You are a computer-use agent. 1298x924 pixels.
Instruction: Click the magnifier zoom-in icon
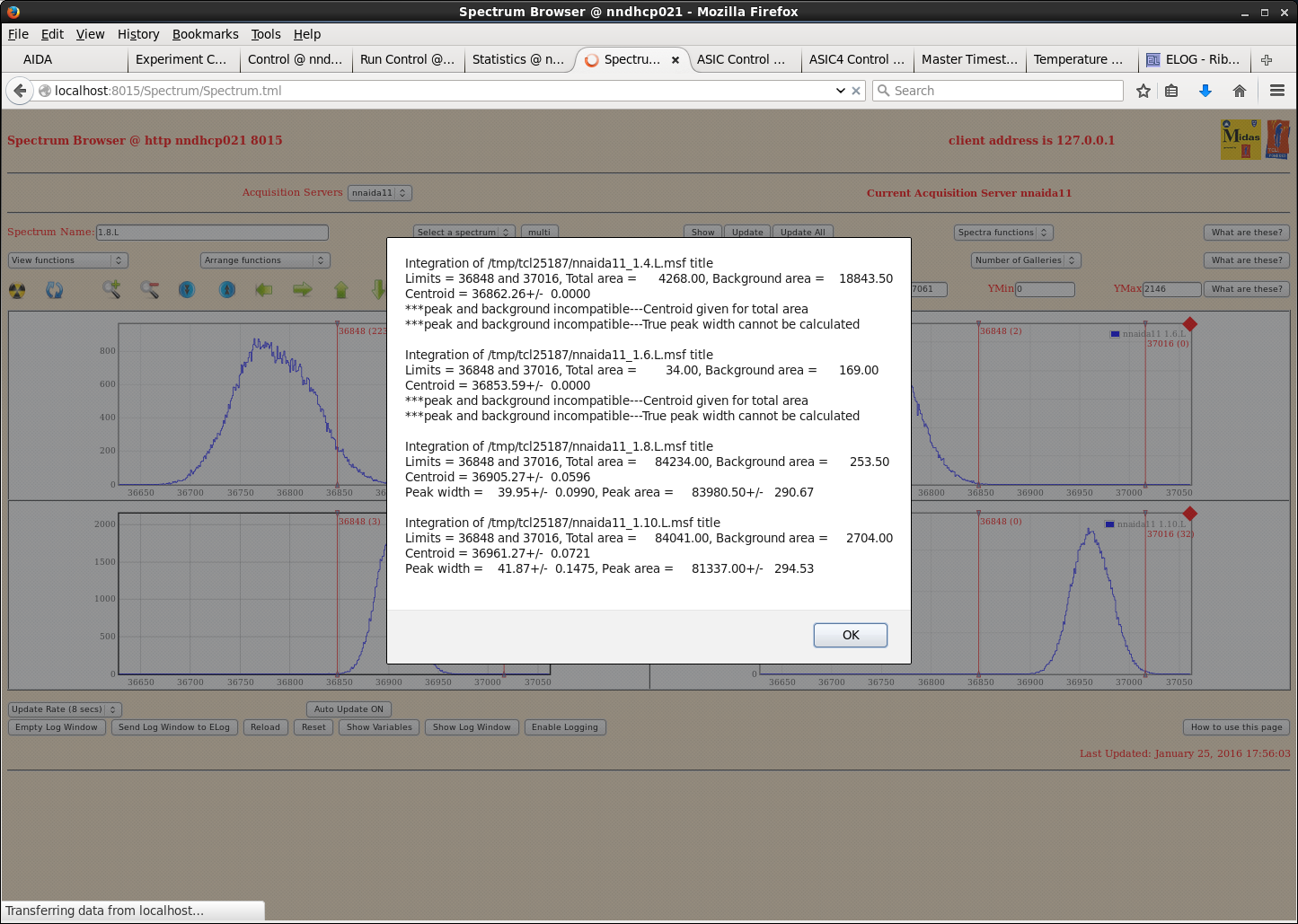pos(111,289)
